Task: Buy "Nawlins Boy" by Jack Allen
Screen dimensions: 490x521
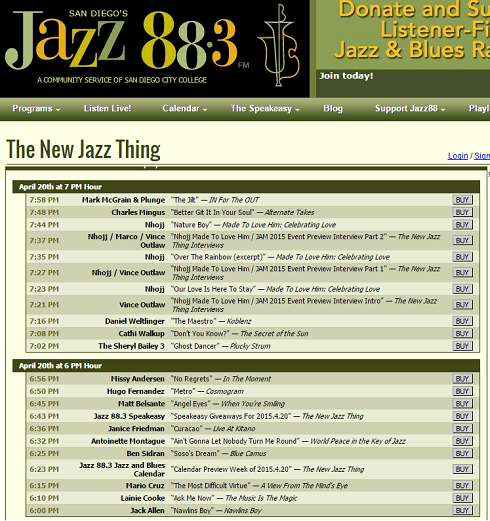Action: point(462,510)
